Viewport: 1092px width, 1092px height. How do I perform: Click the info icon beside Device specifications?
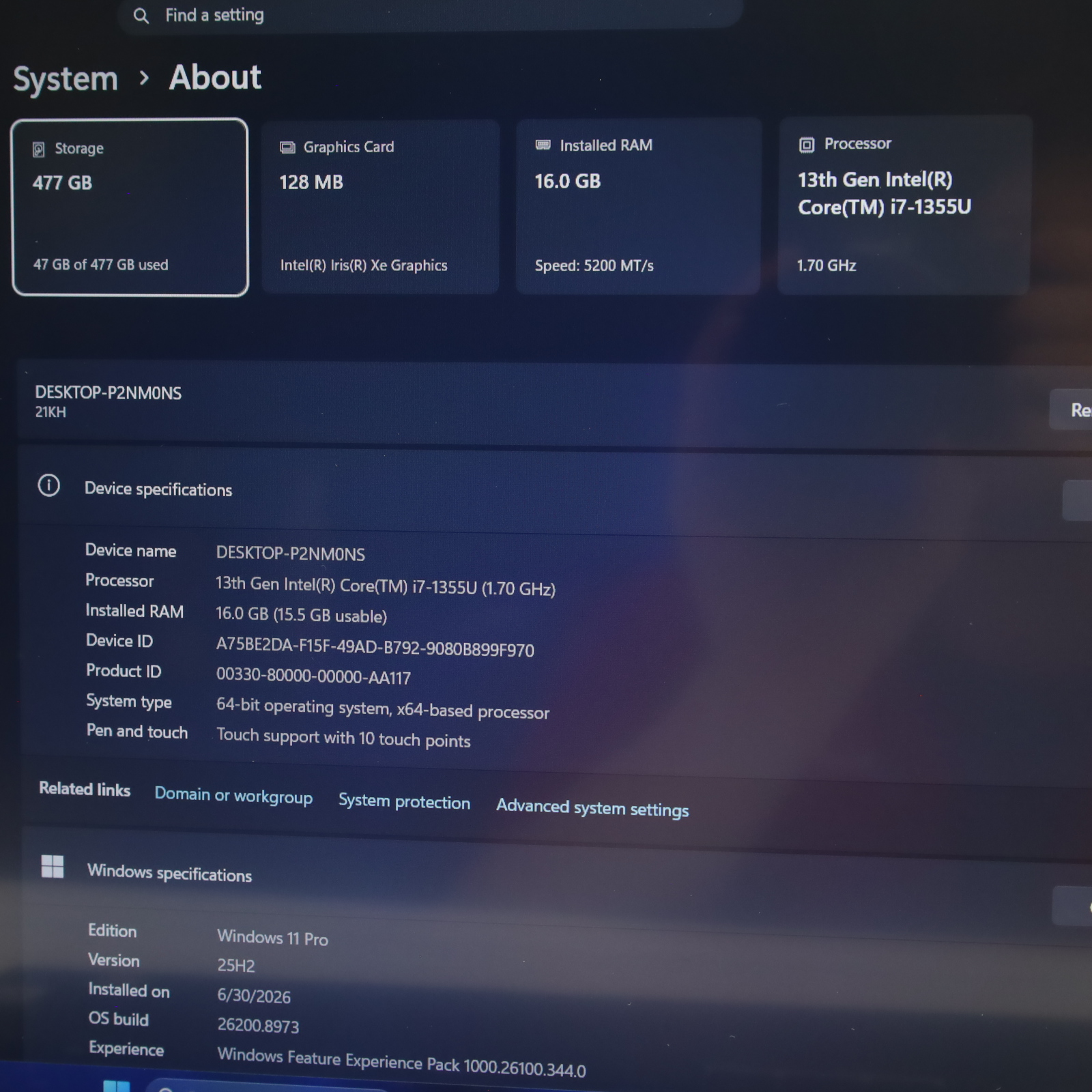(48, 485)
